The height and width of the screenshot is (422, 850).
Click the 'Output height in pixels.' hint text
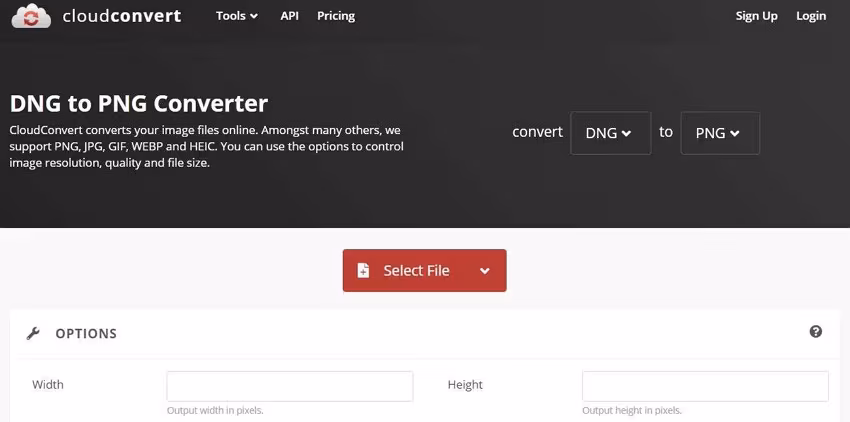632,411
